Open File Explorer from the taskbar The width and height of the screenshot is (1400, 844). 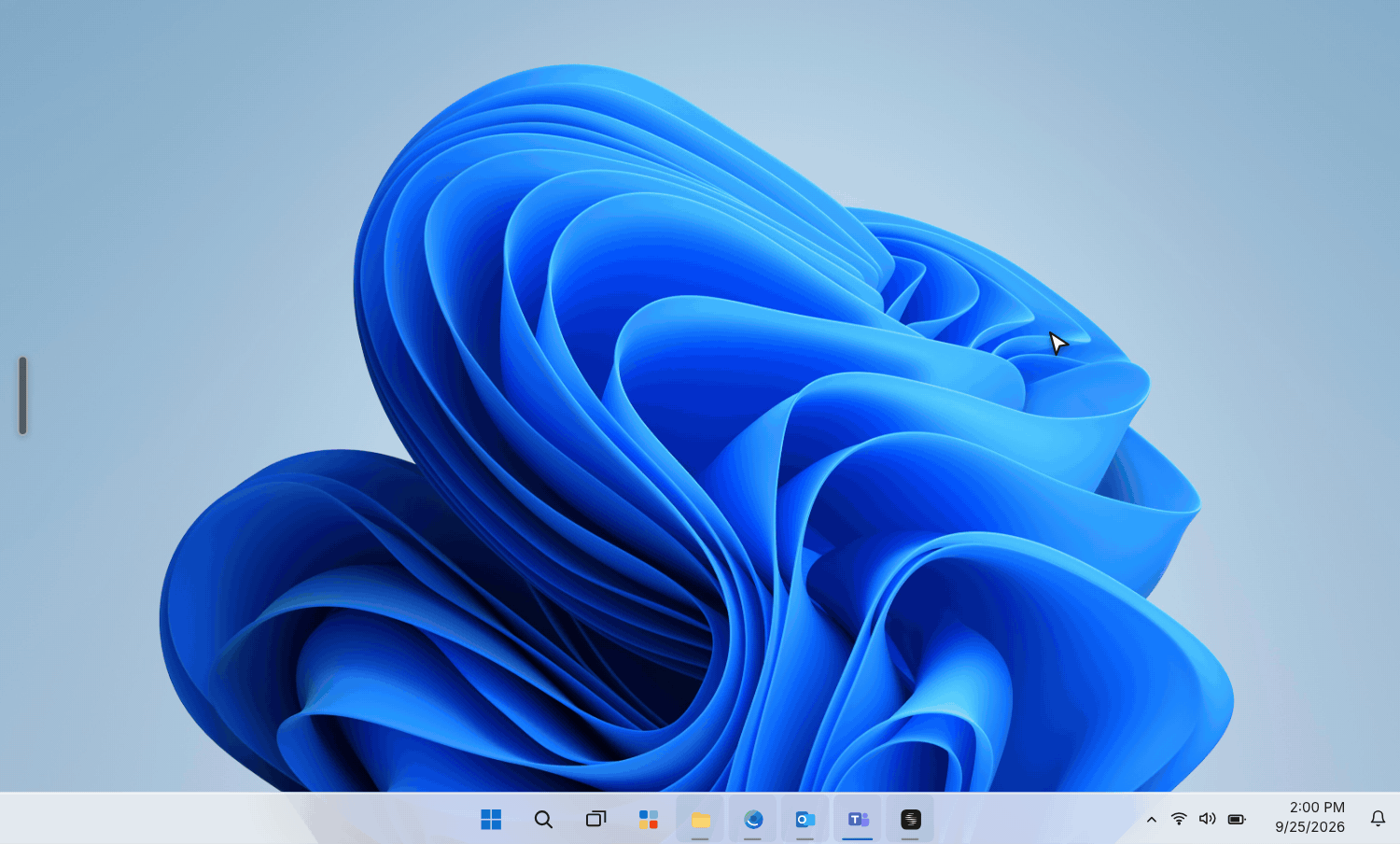click(700, 819)
